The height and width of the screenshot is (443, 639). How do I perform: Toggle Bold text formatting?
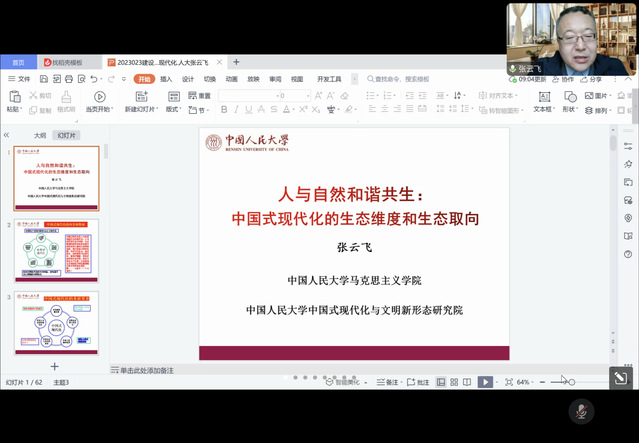point(223,110)
